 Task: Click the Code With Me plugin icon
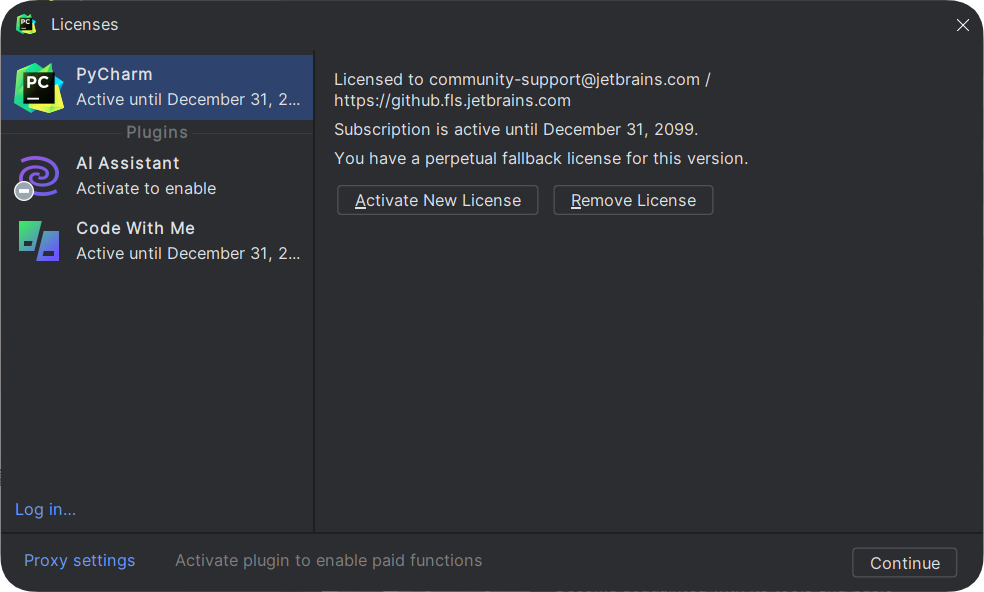point(39,241)
